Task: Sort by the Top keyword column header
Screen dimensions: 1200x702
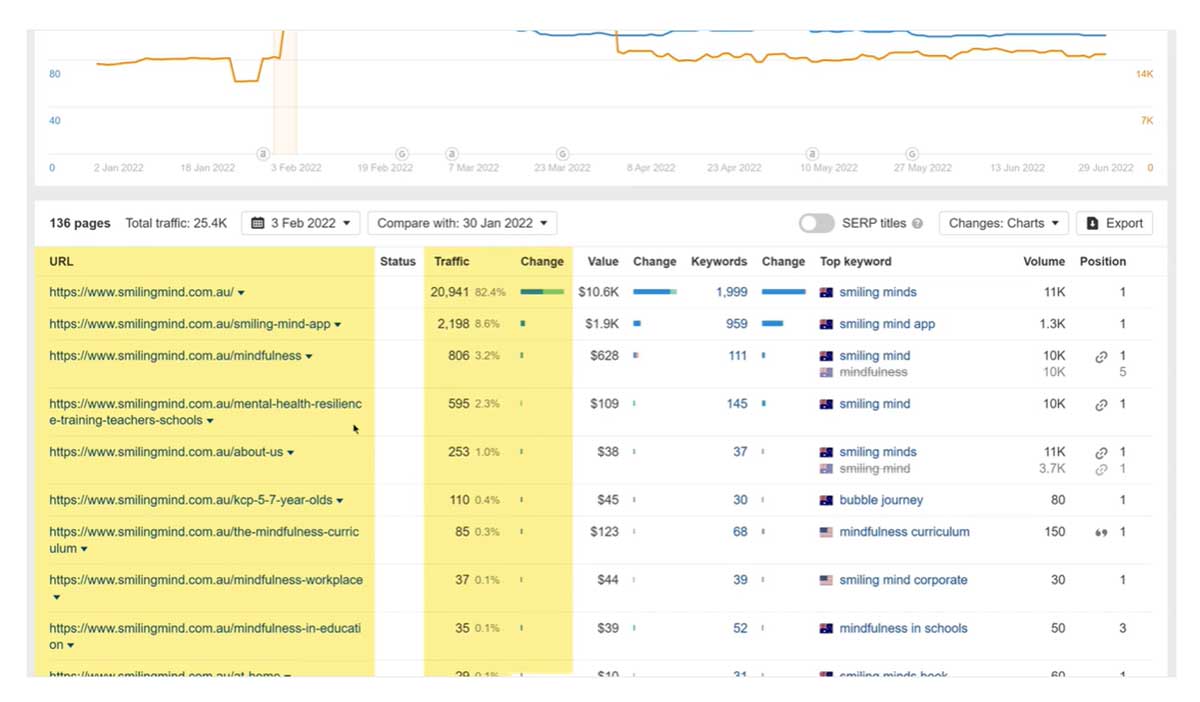Action: 856,261
